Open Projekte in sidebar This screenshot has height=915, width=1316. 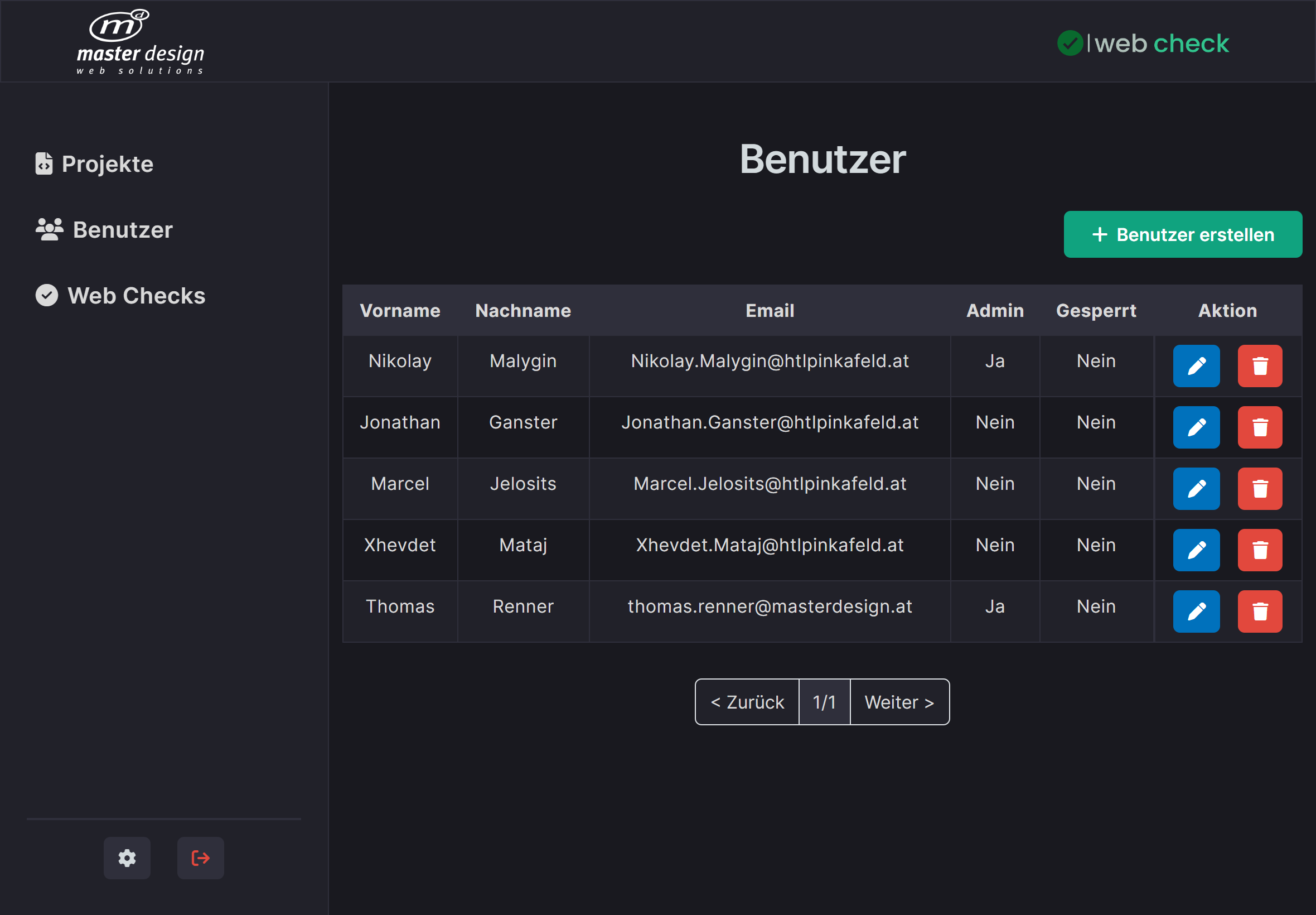95,164
